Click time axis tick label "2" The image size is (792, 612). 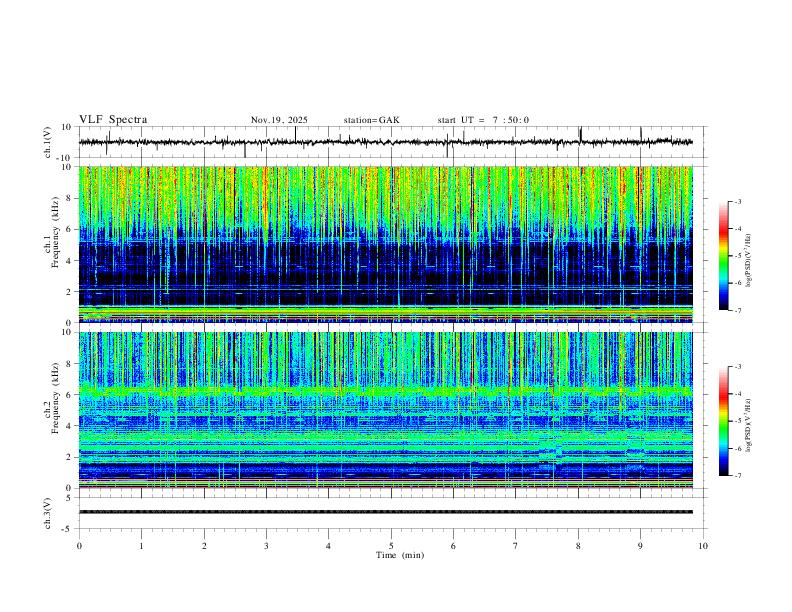click(x=204, y=546)
